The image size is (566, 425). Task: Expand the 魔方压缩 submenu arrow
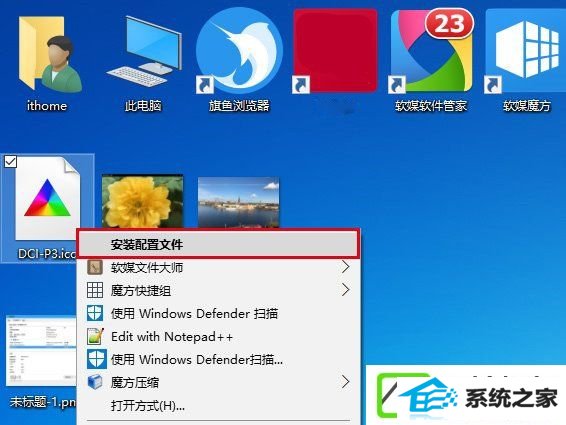[345, 381]
